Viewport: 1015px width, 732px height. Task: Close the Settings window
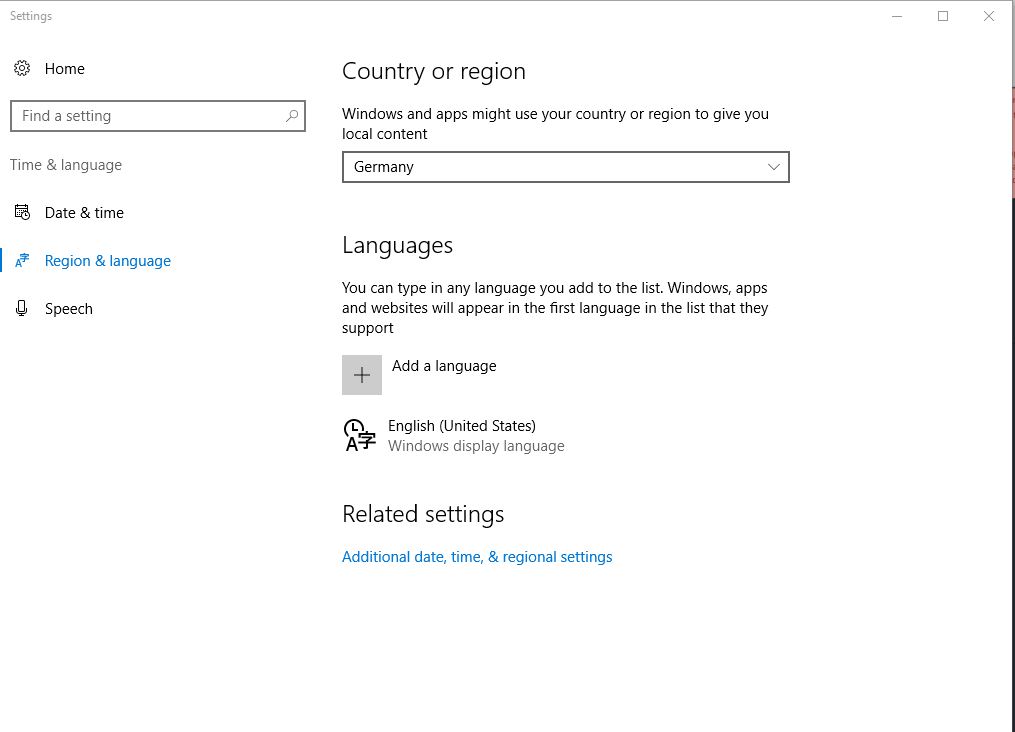tap(989, 16)
